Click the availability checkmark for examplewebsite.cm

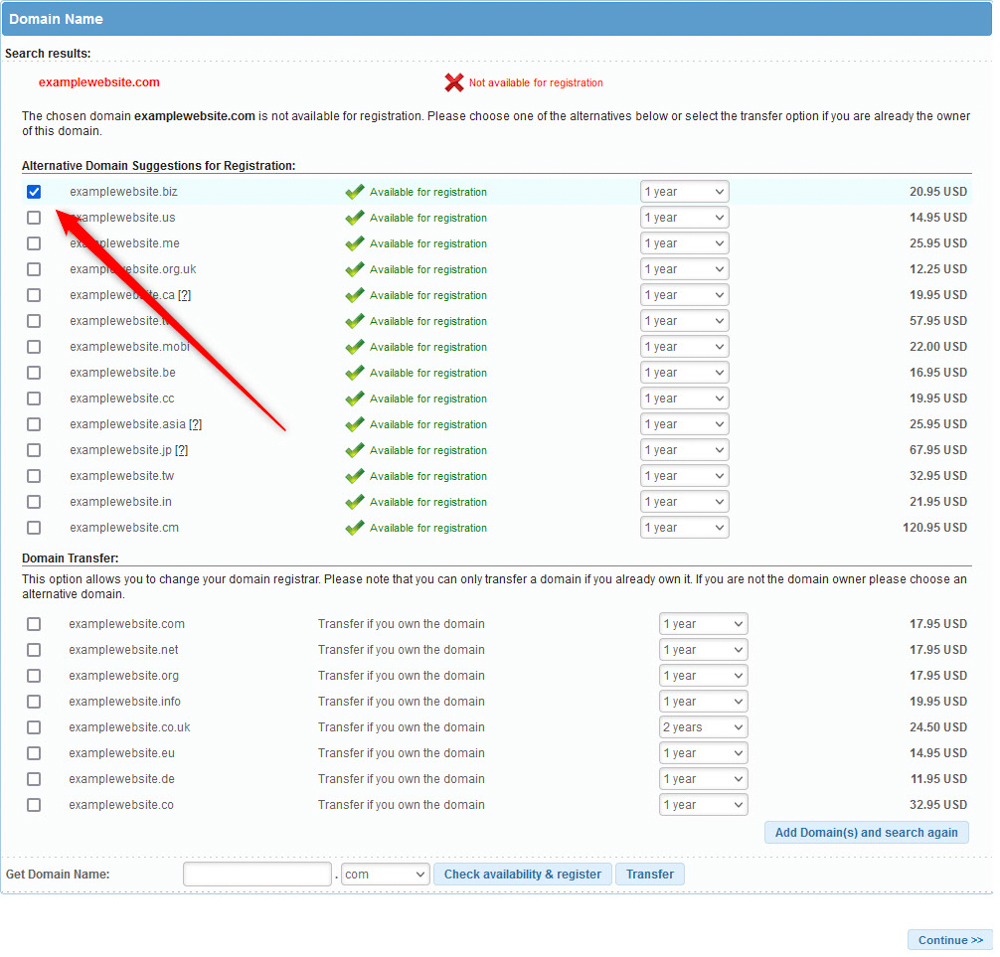[x=355, y=527]
